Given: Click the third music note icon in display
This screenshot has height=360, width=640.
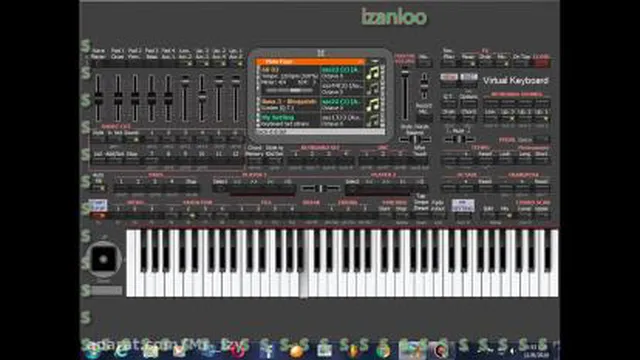Looking at the screenshot, I should coord(372,104).
